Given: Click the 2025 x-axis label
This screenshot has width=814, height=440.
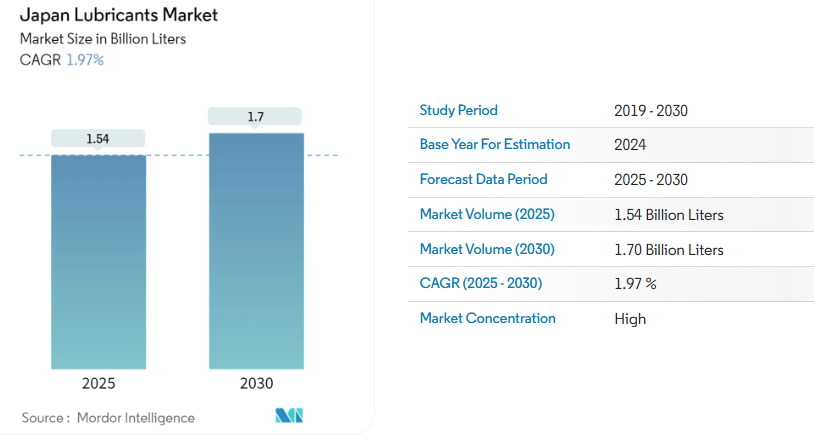Looking at the screenshot, I should pos(98,384).
